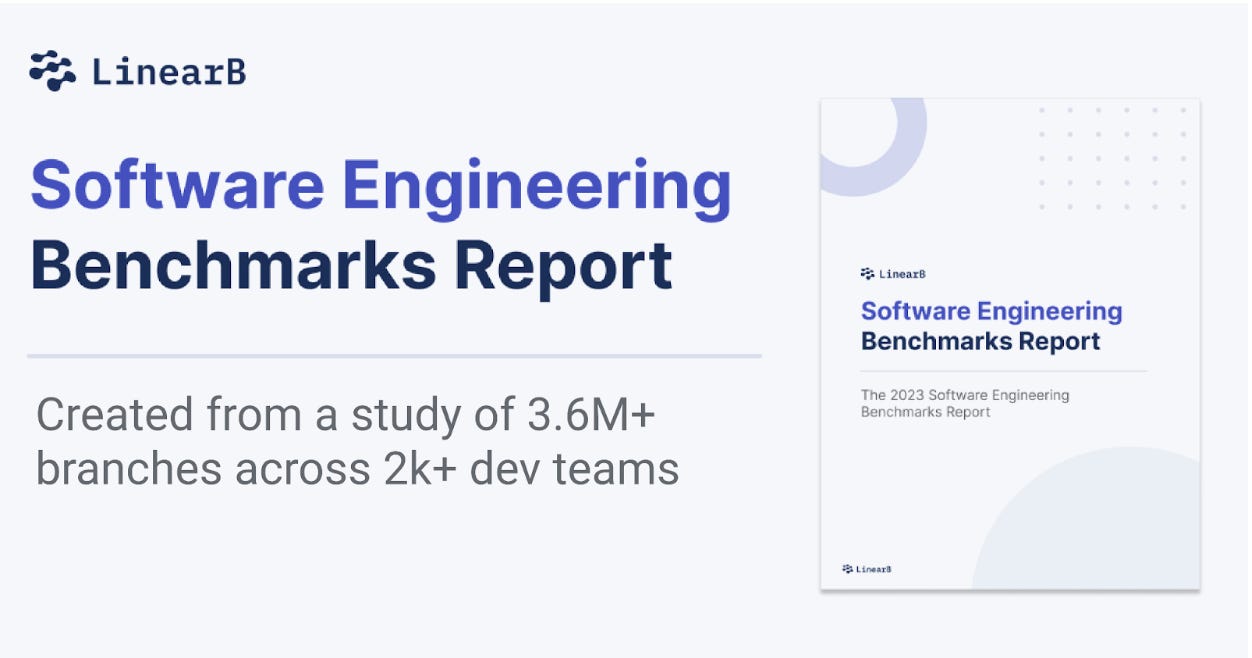1252x658 pixels.
Task: Click 'branches across 2k+ dev teams' text
Action: point(358,467)
